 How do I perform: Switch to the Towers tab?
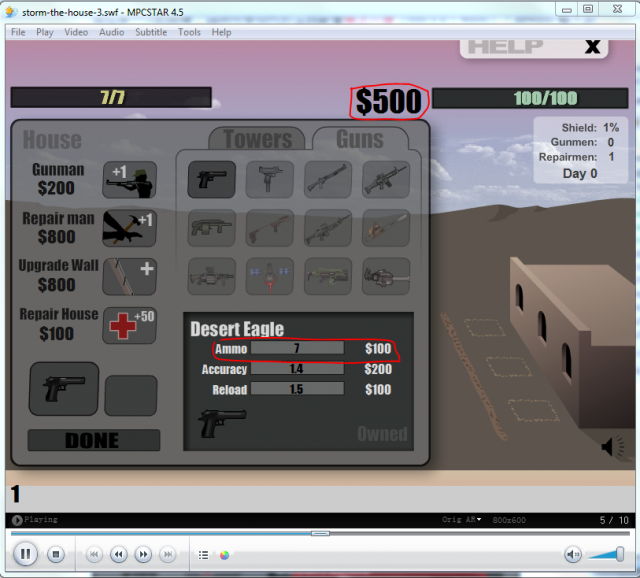click(x=258, y=139)
